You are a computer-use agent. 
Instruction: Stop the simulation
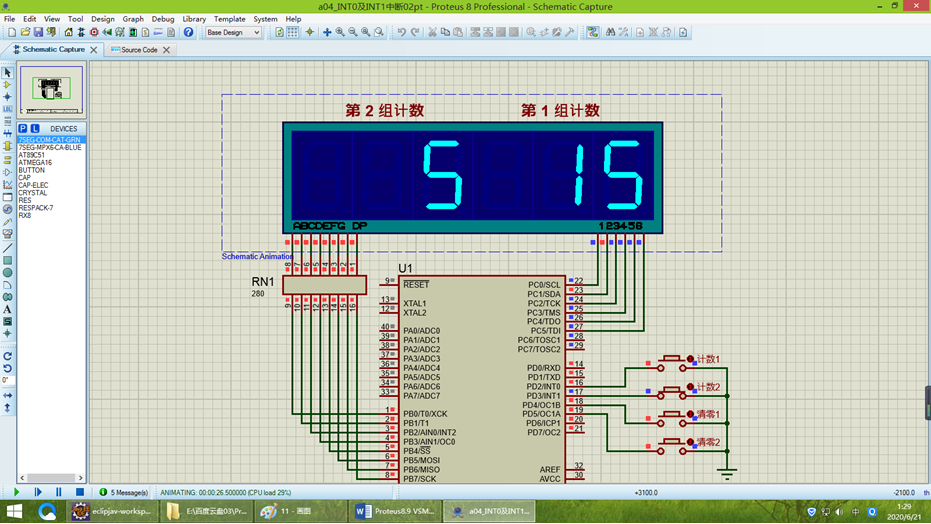click(x=80, y=492)
